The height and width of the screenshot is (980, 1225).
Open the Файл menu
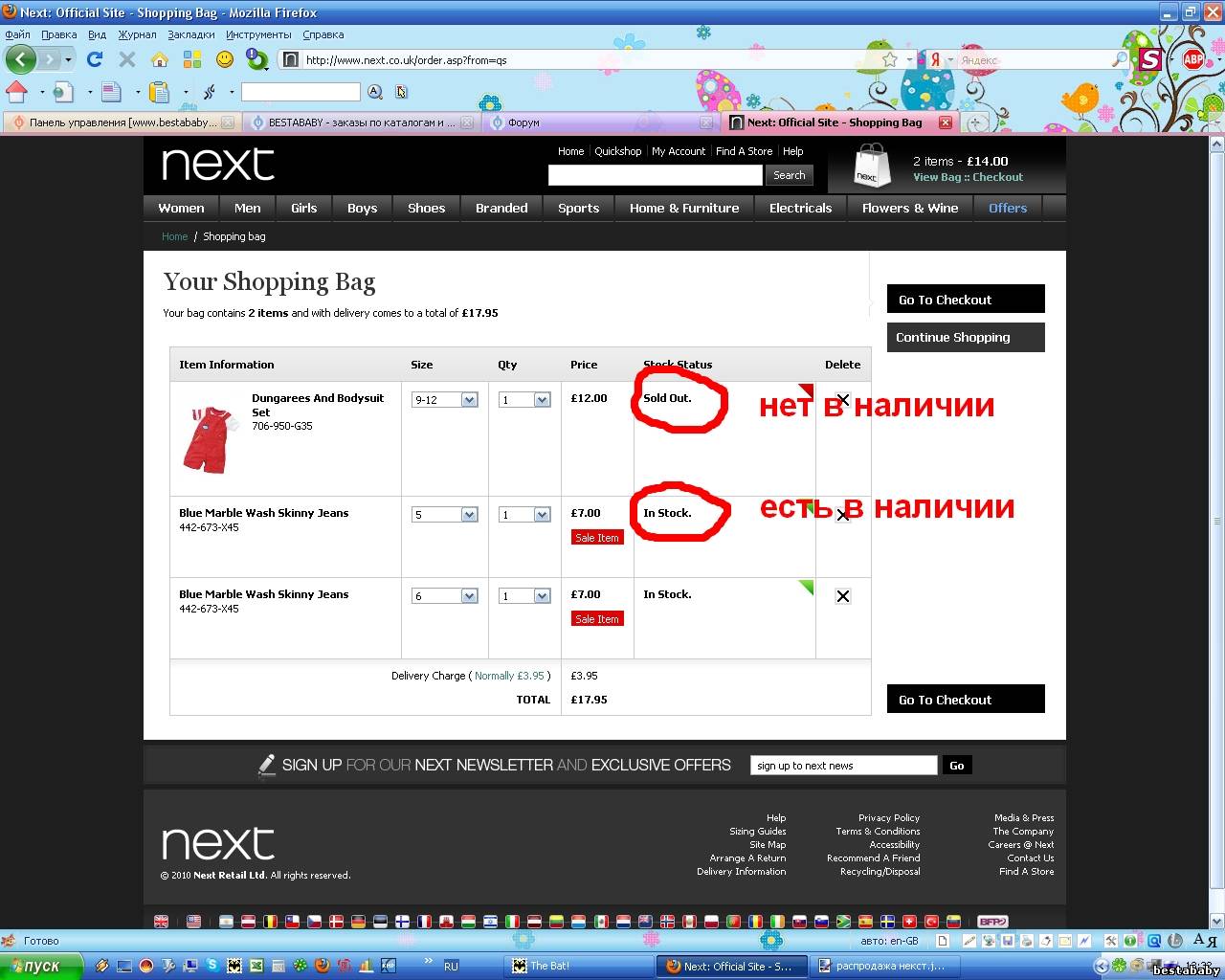(x=17, y=34)
